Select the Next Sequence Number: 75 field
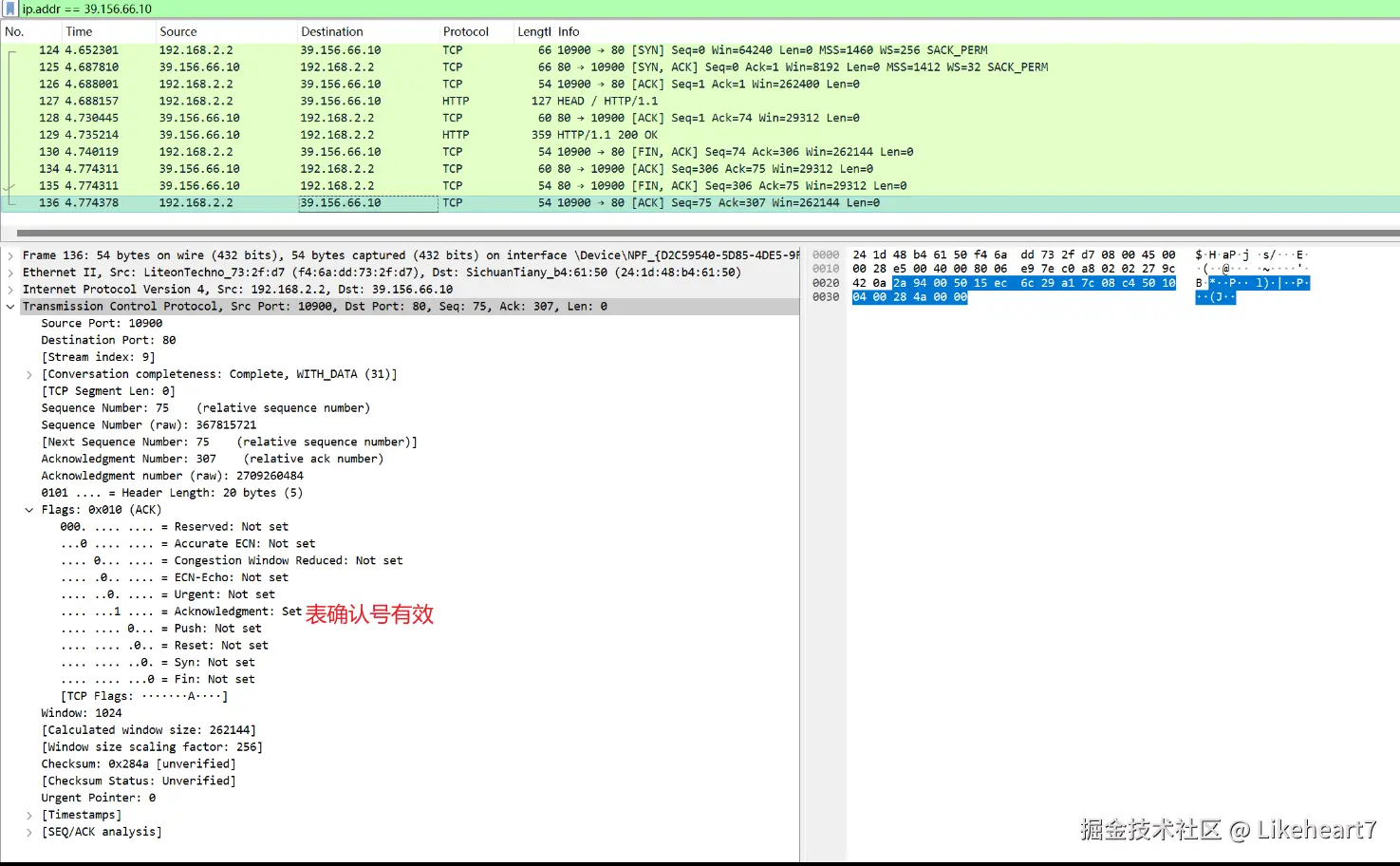Image resolution: width=1400 pixels, height=866 pixels. (229, 442)
